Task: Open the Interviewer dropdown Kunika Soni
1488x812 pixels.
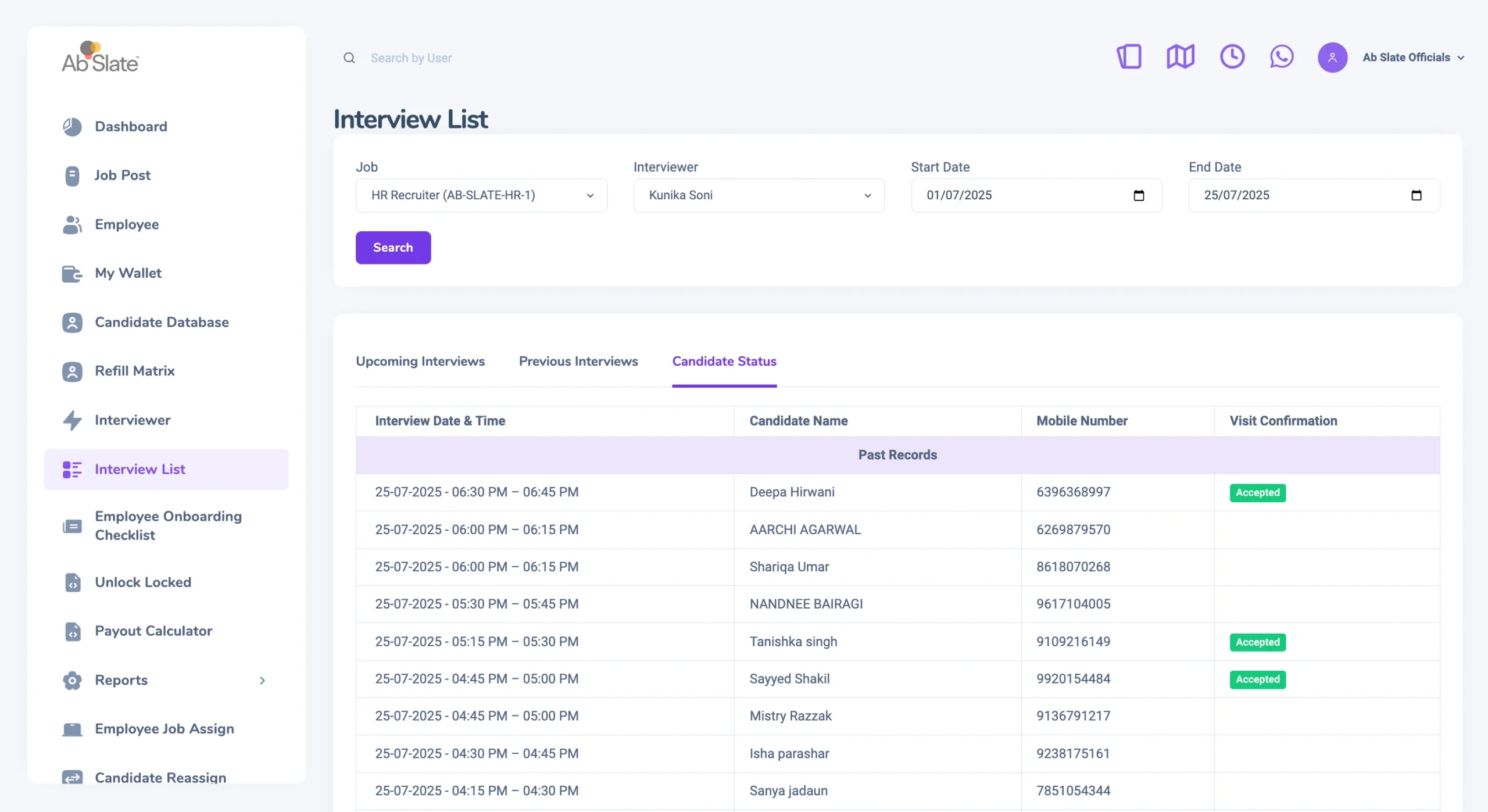Action: click(x=758, y=195)
